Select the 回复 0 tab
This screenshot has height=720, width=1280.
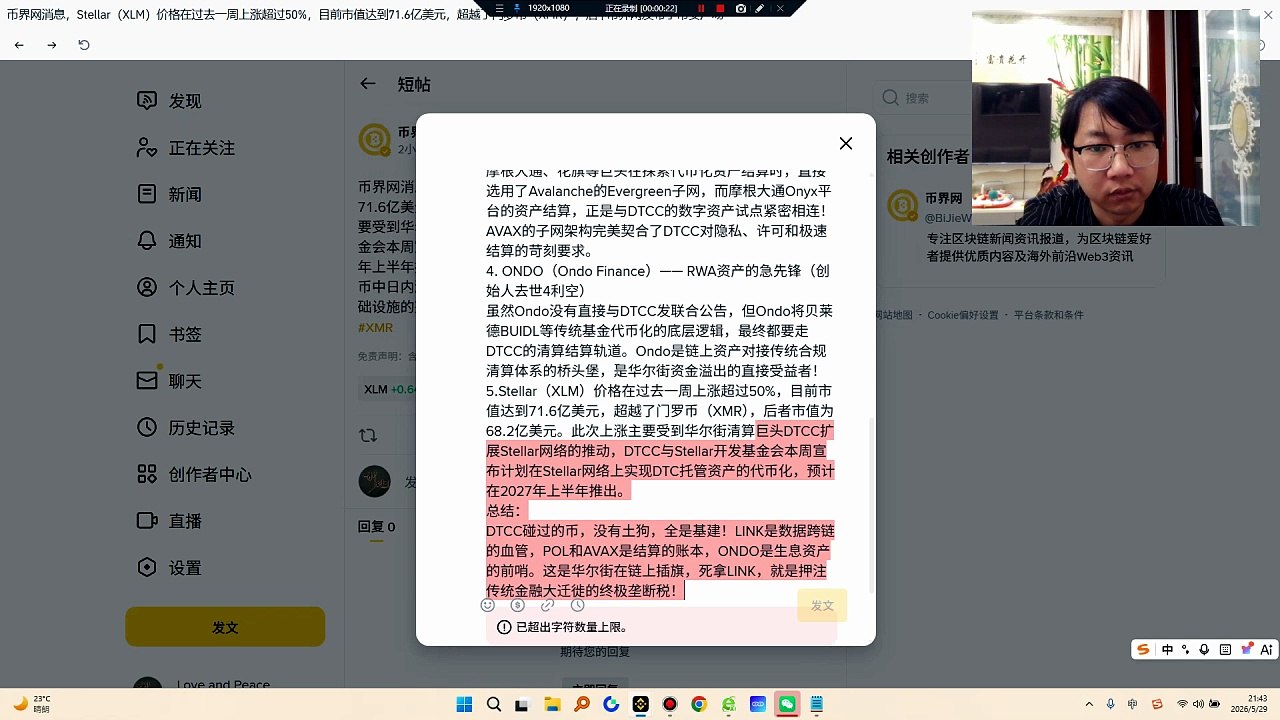click(x=377, y=527)
